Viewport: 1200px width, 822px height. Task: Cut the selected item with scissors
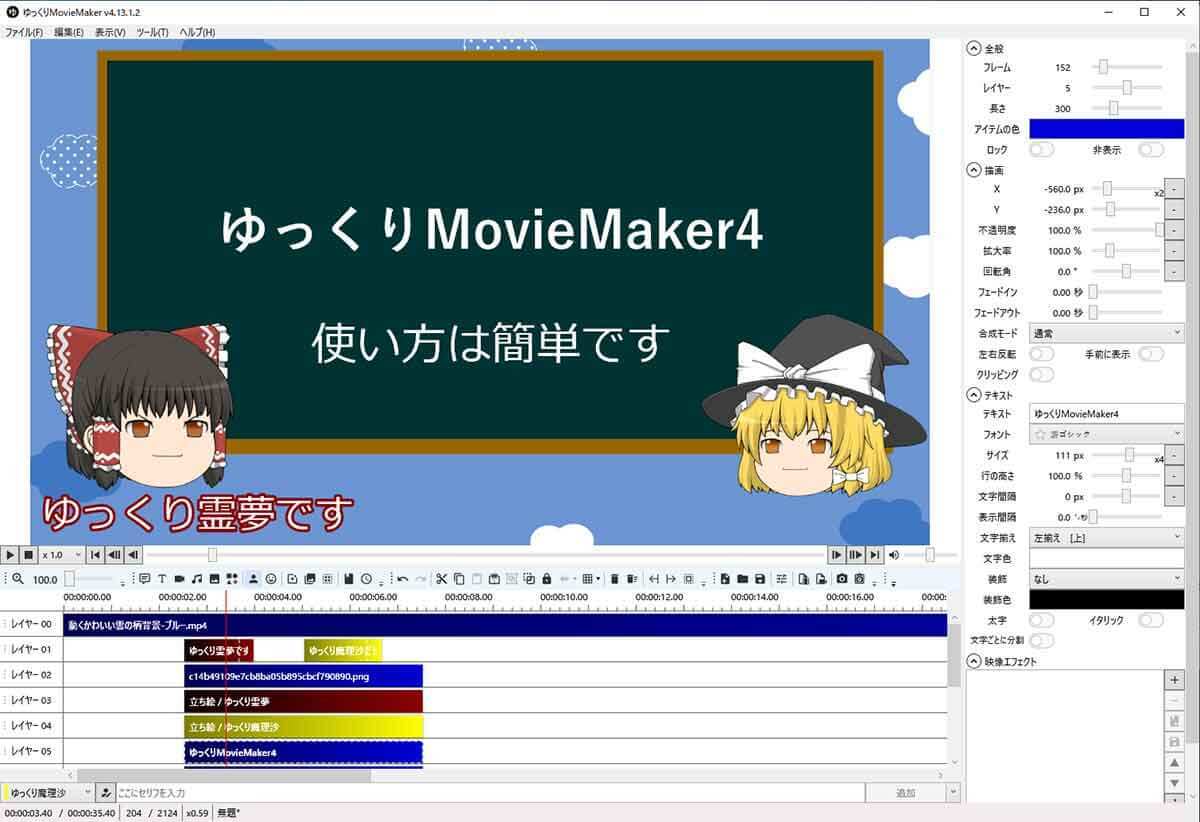click(x=441, y=579)
